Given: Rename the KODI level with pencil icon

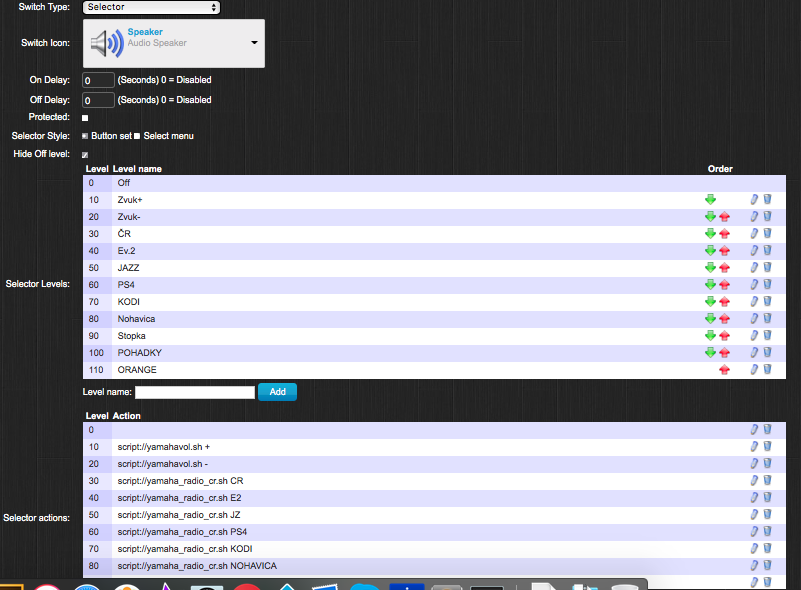Looking at the screenshot, I should pyautogui.click(x=754, y=301).
